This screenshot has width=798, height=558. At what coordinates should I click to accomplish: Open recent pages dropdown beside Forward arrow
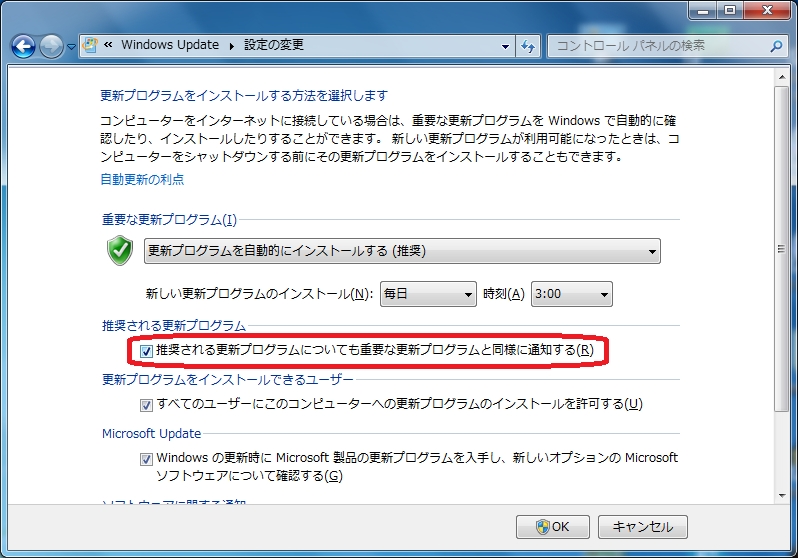[x=71, y=47]
